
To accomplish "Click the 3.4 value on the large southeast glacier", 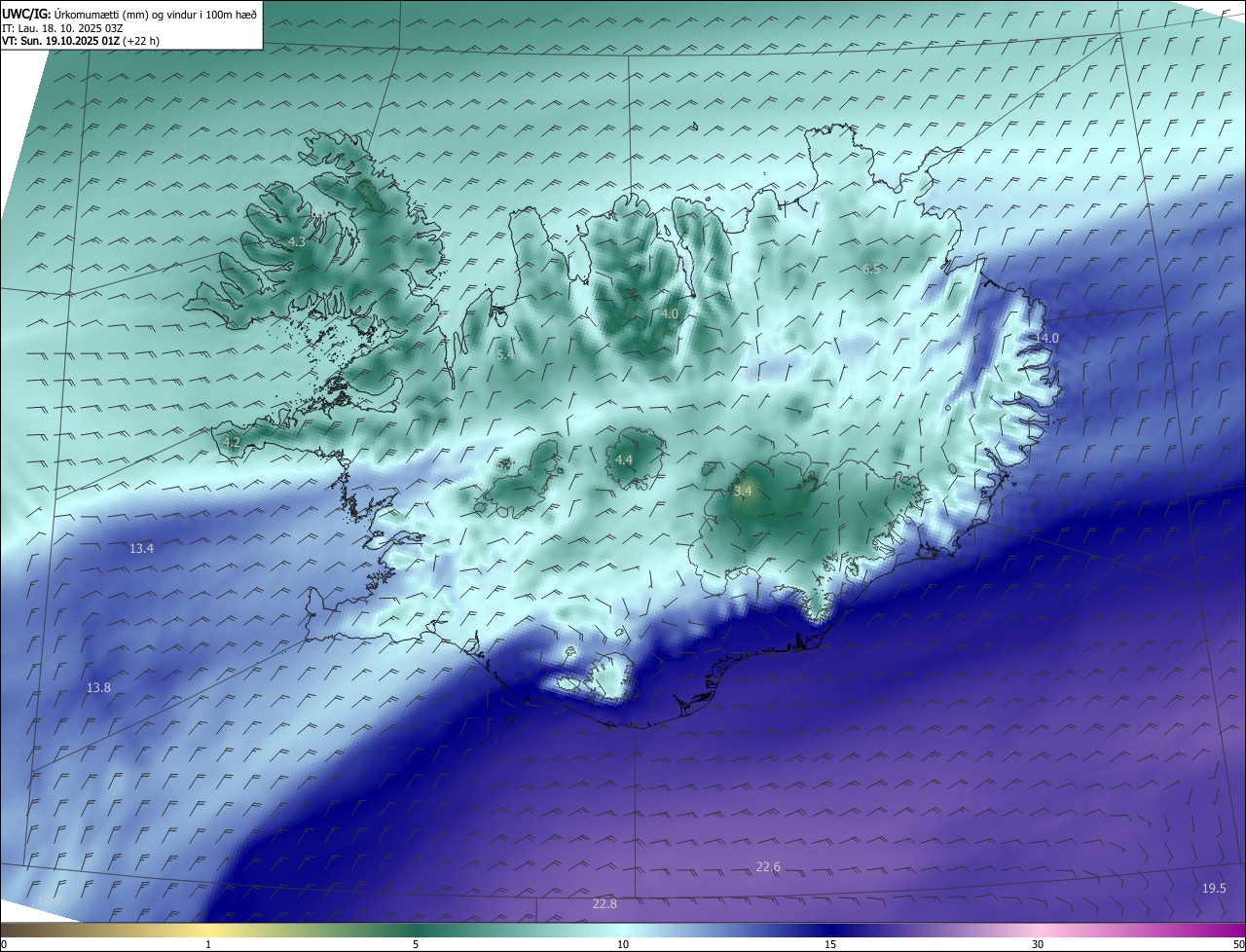I will click(744, 491).
